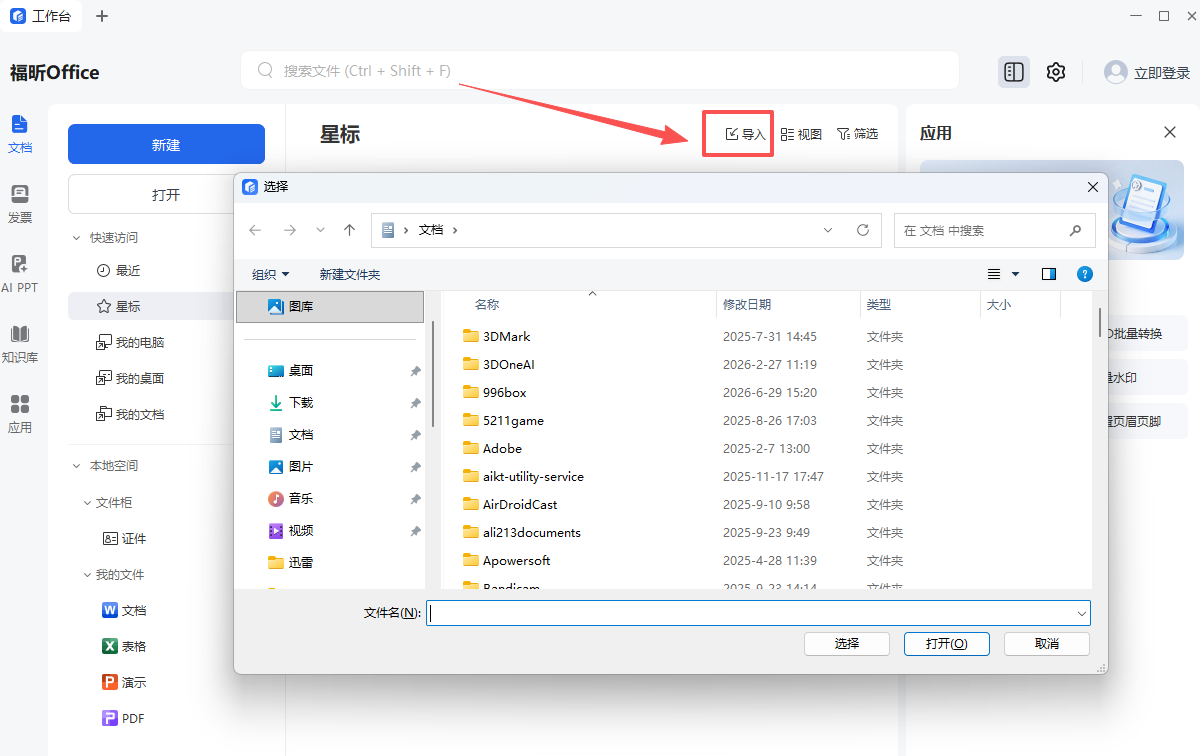Open settings gear icon in 福昕Office header
The height and width of the screenshot is (756, 1200).
1056,72
